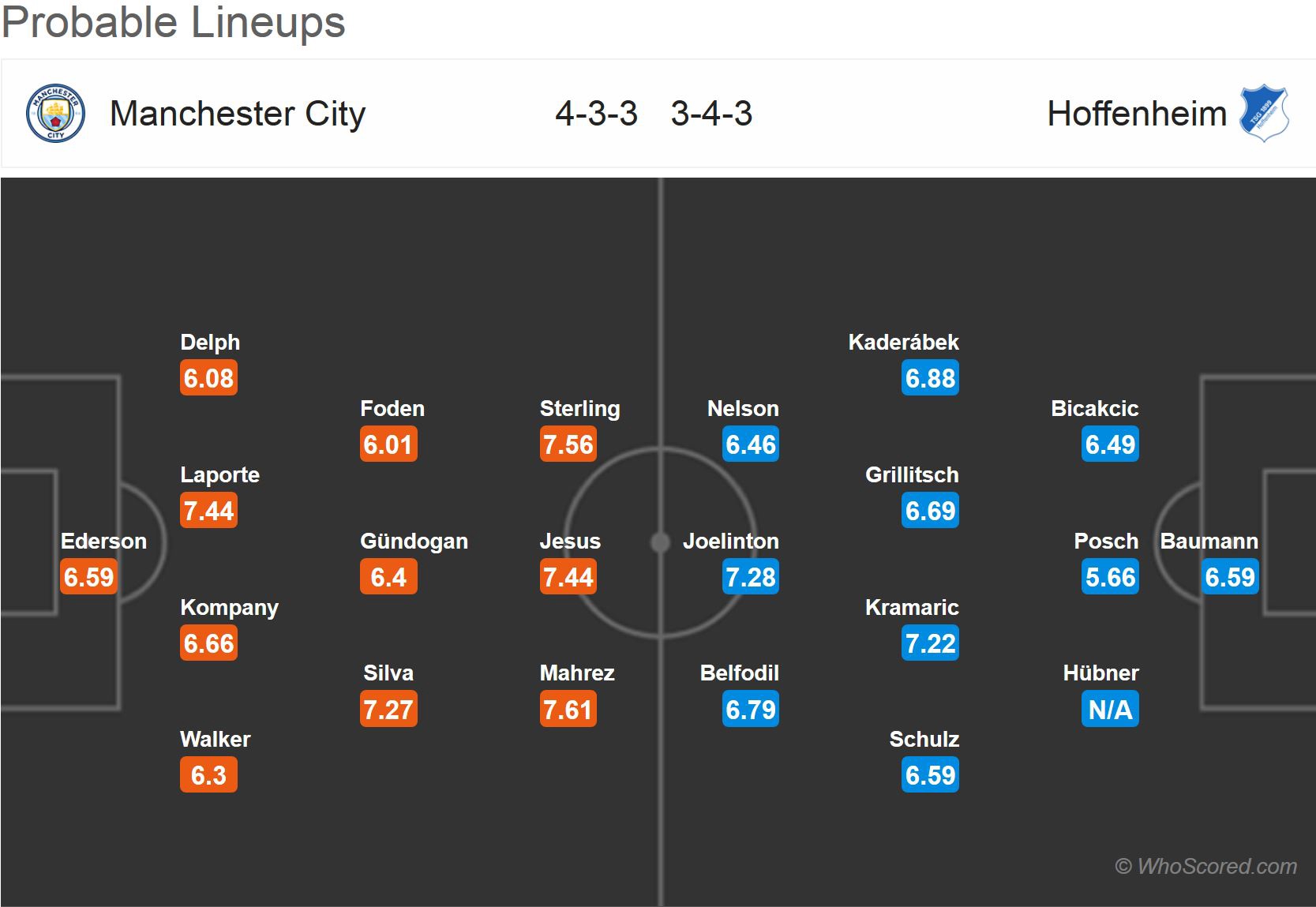Select Laporte's 7.44 rating badge
This screenshot has height=907, width=1316.
(x=208, y=511)
